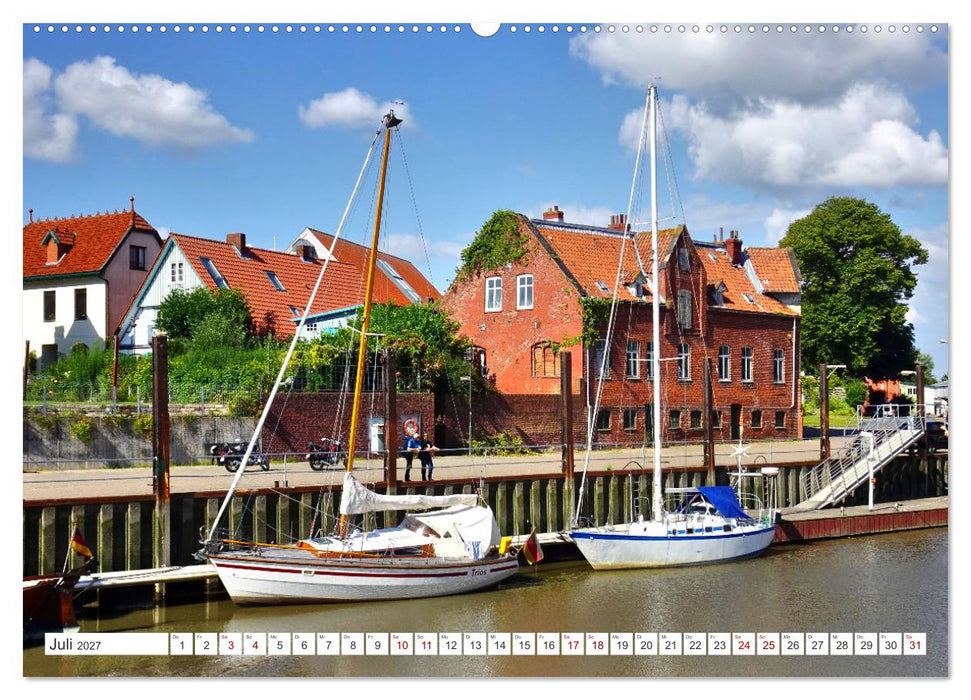Select date cell 1 (Do)
This screenshot has height=700, width=971.
click(x=181, y=644)
